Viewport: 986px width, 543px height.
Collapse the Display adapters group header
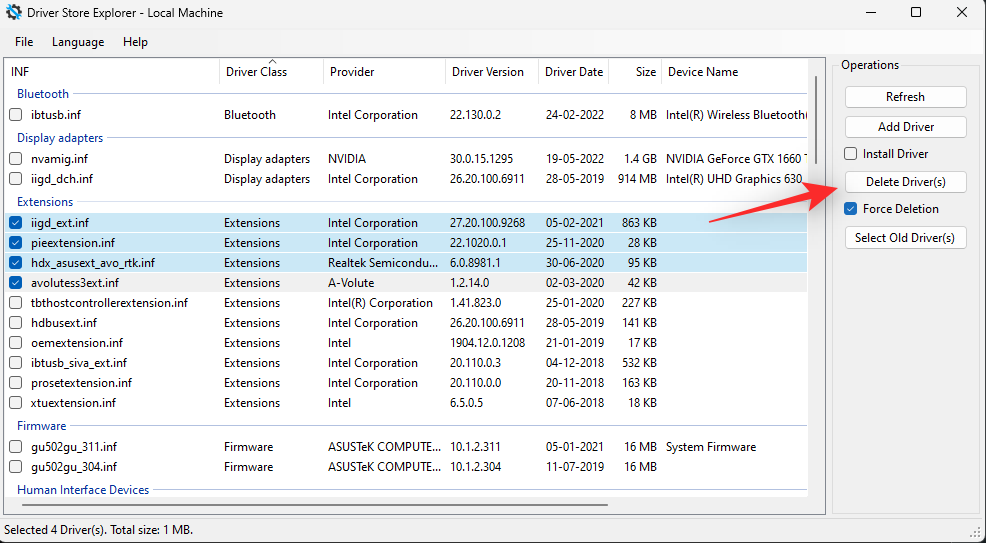pos(60,138)
